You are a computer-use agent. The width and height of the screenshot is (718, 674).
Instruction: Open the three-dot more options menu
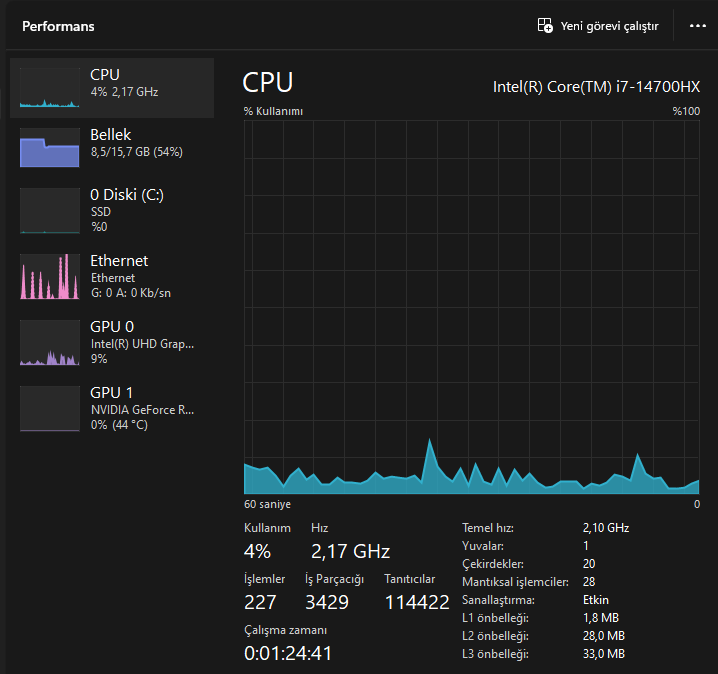pos(697,26)
